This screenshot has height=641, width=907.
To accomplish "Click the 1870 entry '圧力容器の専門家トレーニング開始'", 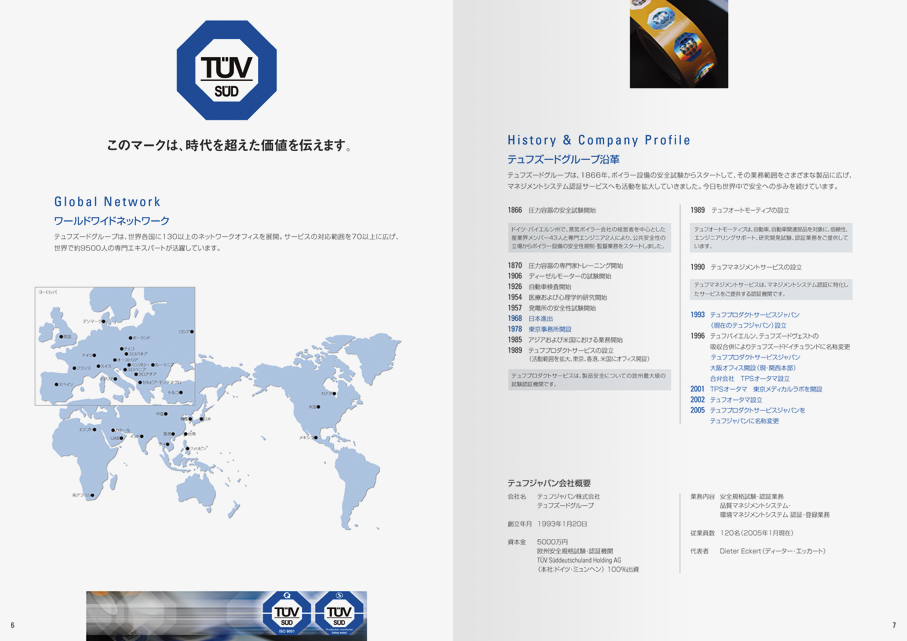I will (576, 266).
